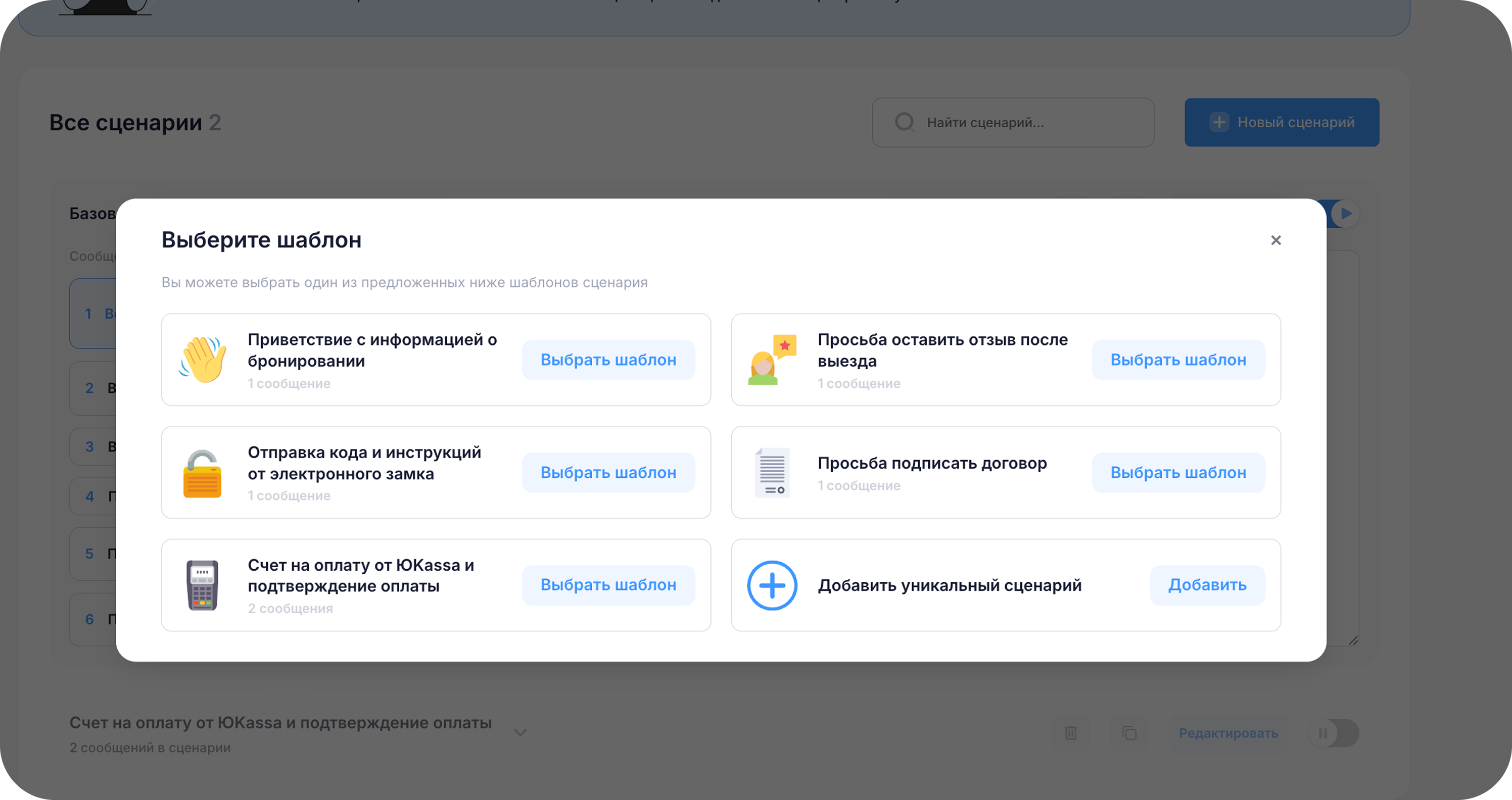The height and width of the screenshot is (800, 1512).
Task: Click Редактировать for the ЮKassa scenario
Action: [x=1228, y=733]
